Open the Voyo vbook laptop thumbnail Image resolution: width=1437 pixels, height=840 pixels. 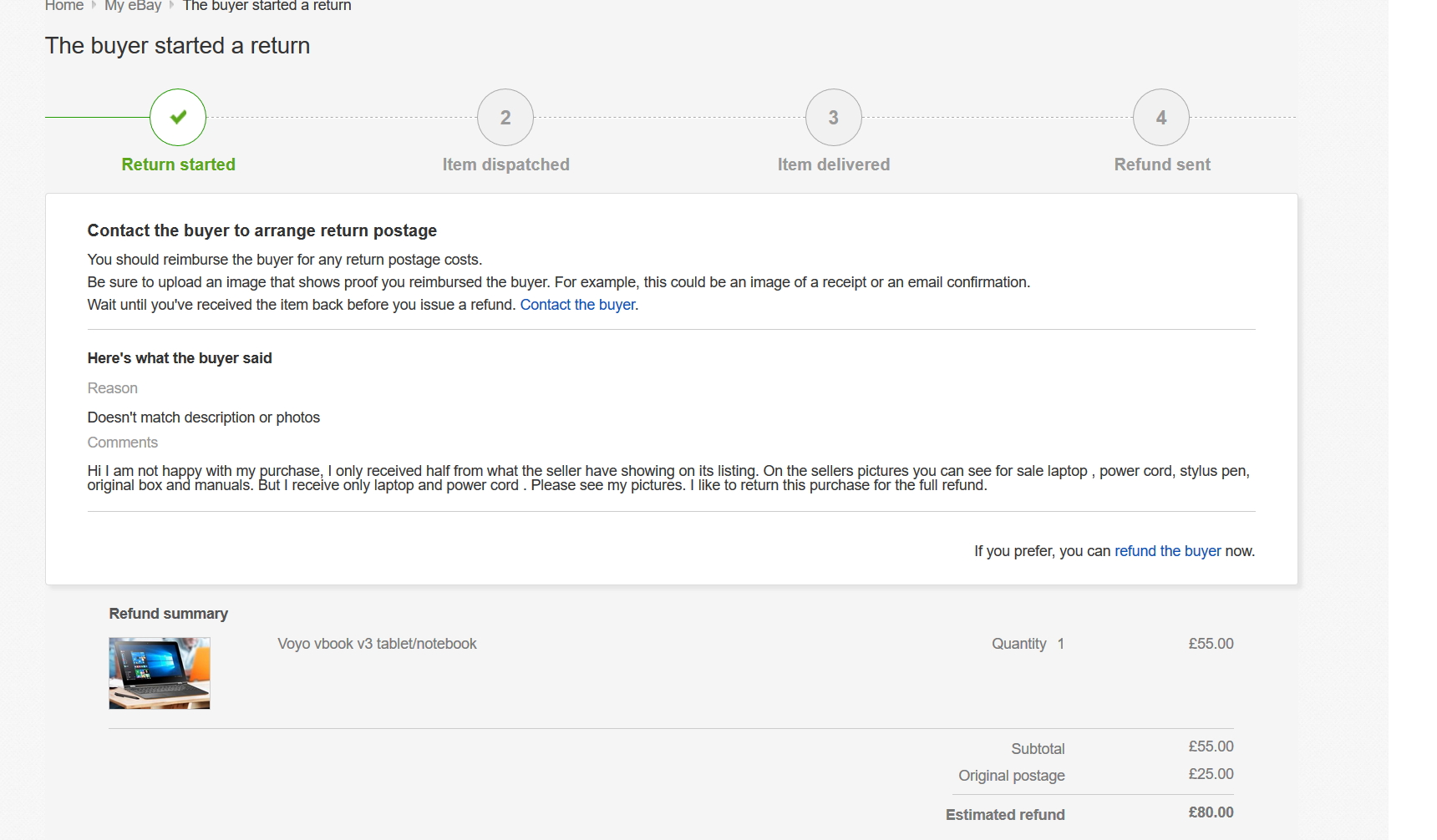click(160, 673)
